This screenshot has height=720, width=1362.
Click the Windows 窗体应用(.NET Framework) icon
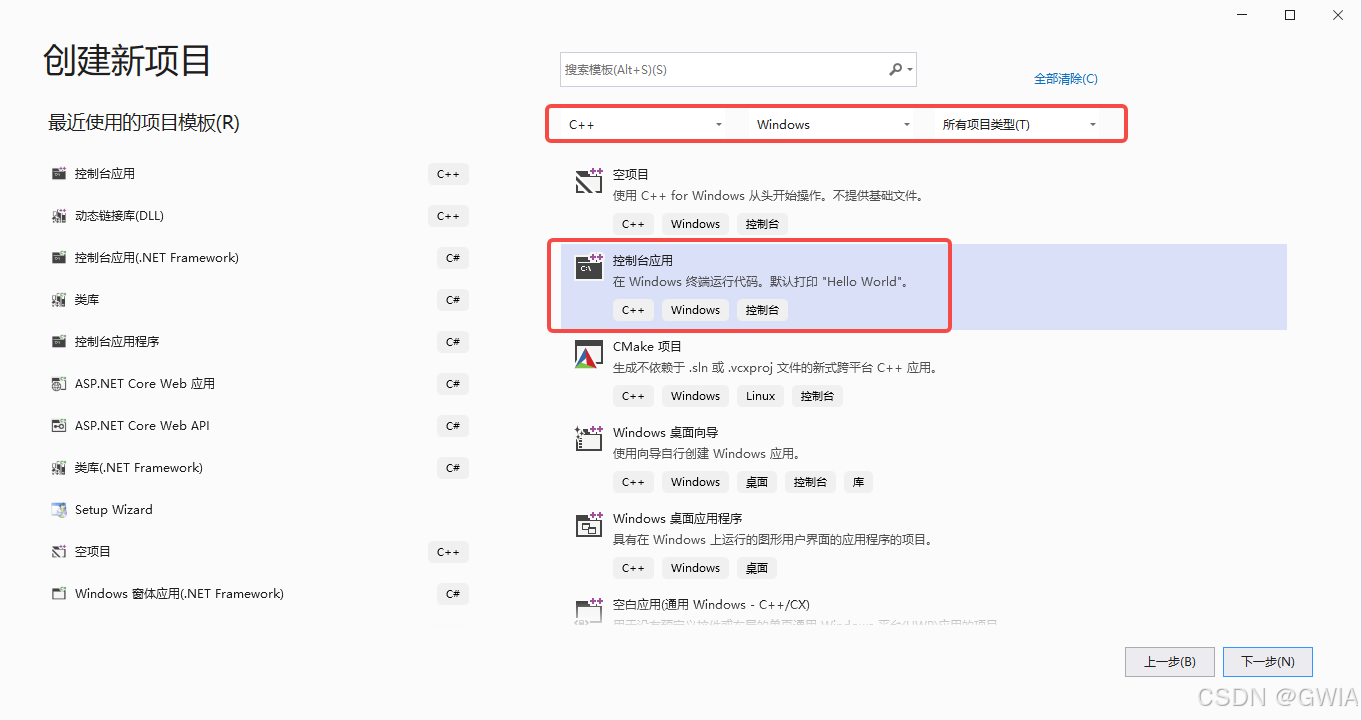(x=58, y=594)
